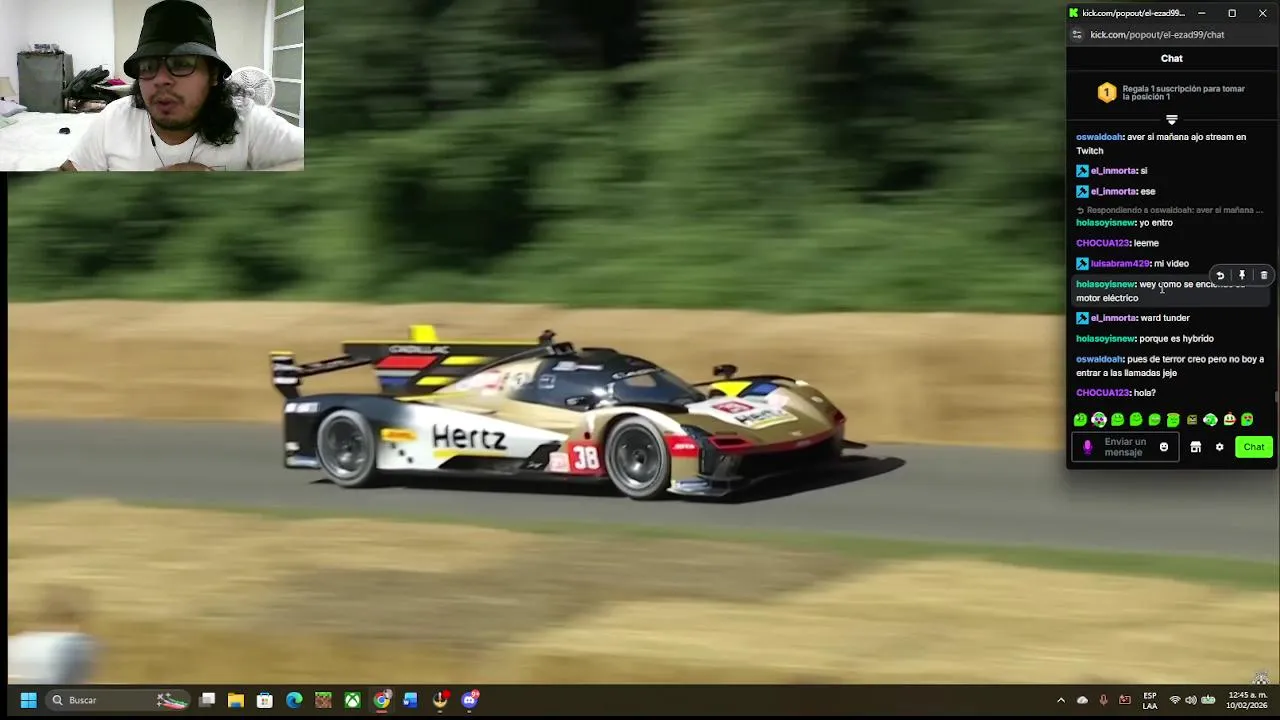Open Task View in the taskbar

click(x=207, y=700)
